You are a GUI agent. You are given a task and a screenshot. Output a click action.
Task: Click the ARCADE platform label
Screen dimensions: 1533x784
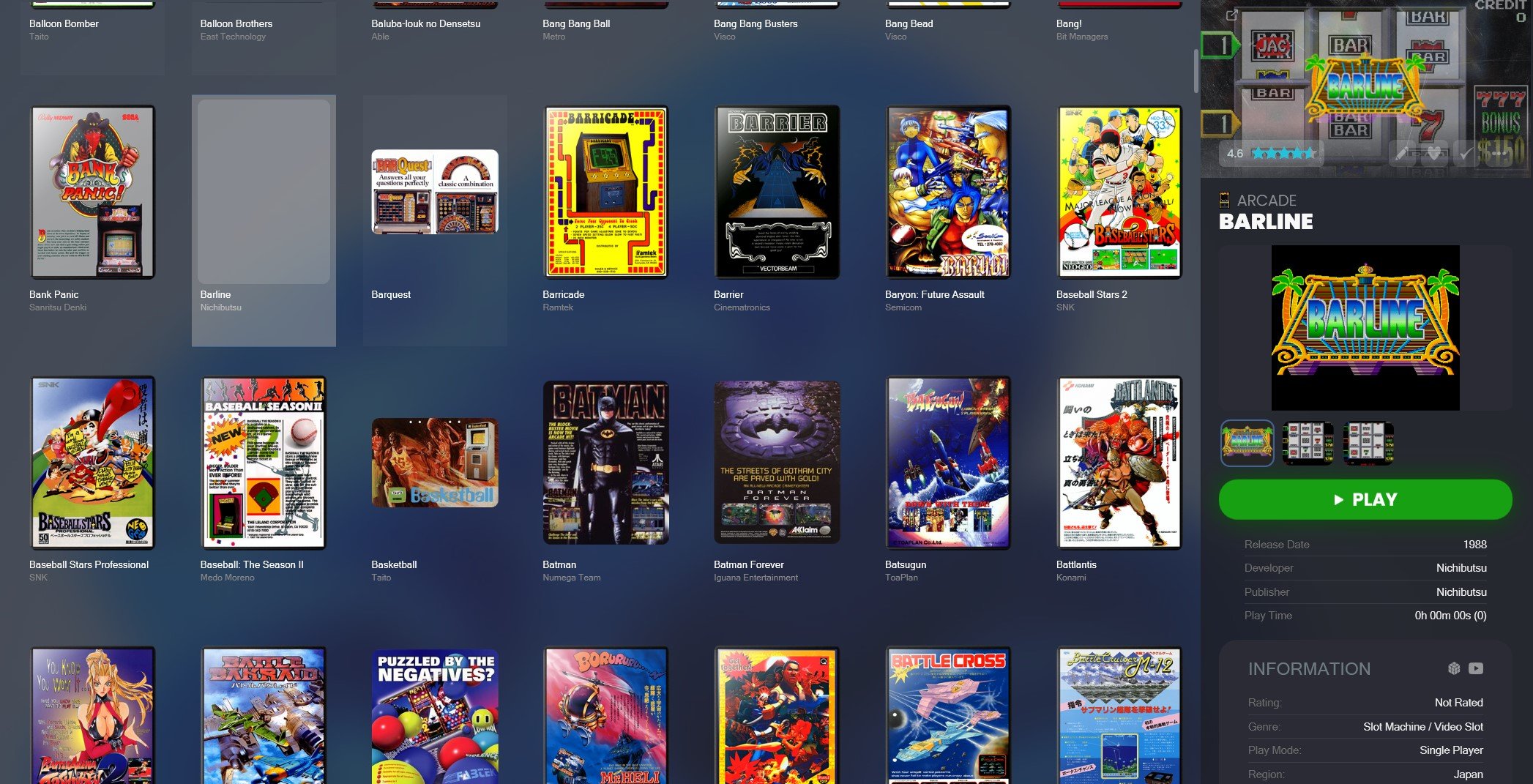[1267, 201]
